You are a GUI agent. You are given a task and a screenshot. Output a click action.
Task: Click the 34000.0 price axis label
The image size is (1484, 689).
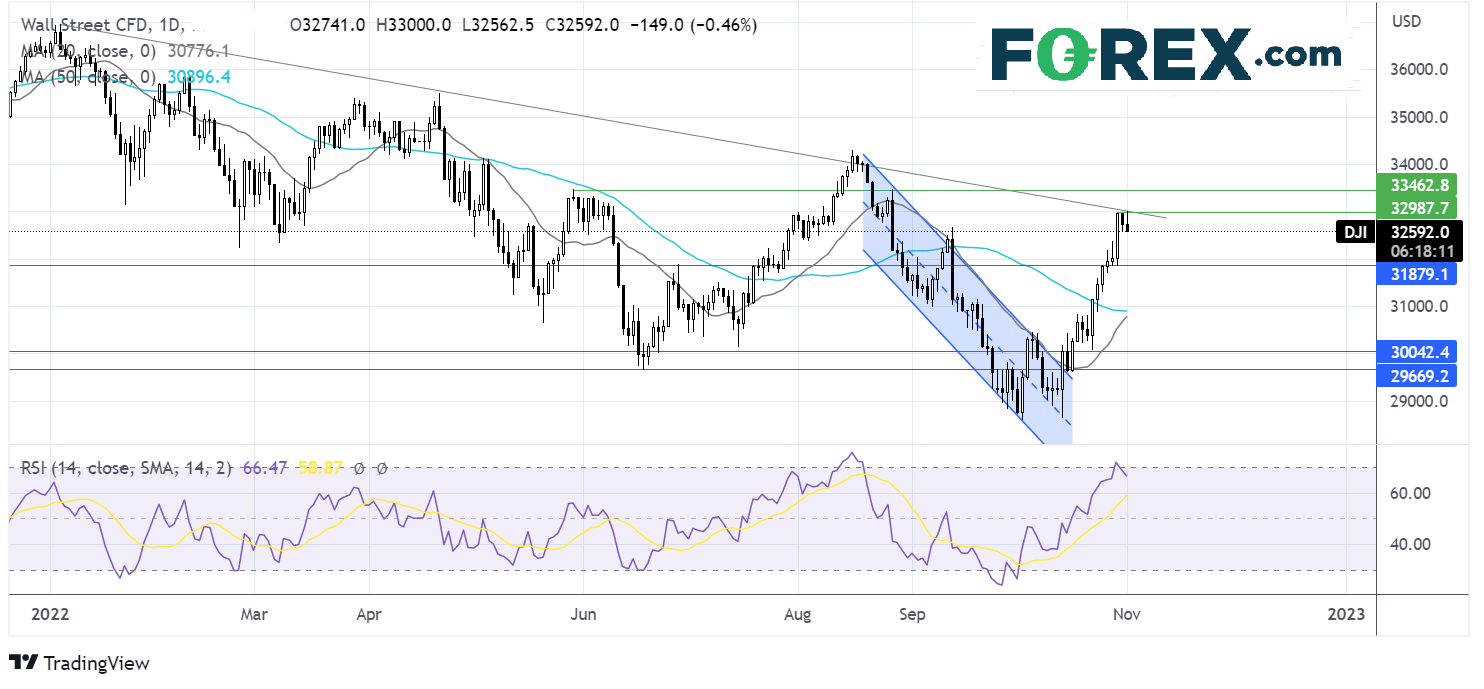tap(1419, 164)
